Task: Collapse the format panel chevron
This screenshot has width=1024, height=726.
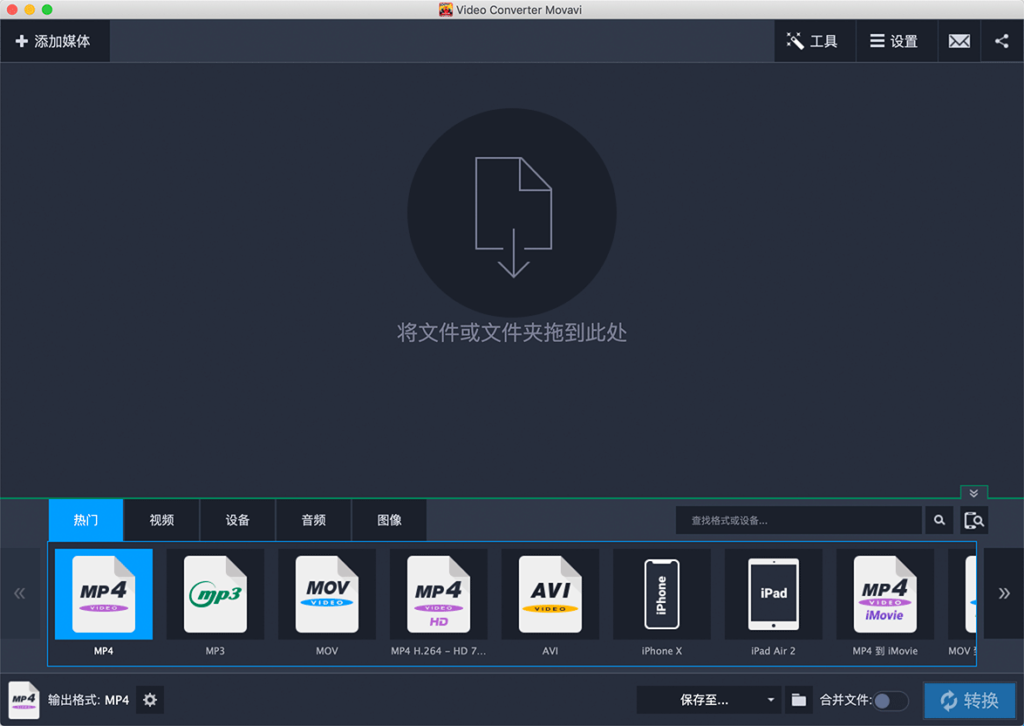Action: coord(973,493)
